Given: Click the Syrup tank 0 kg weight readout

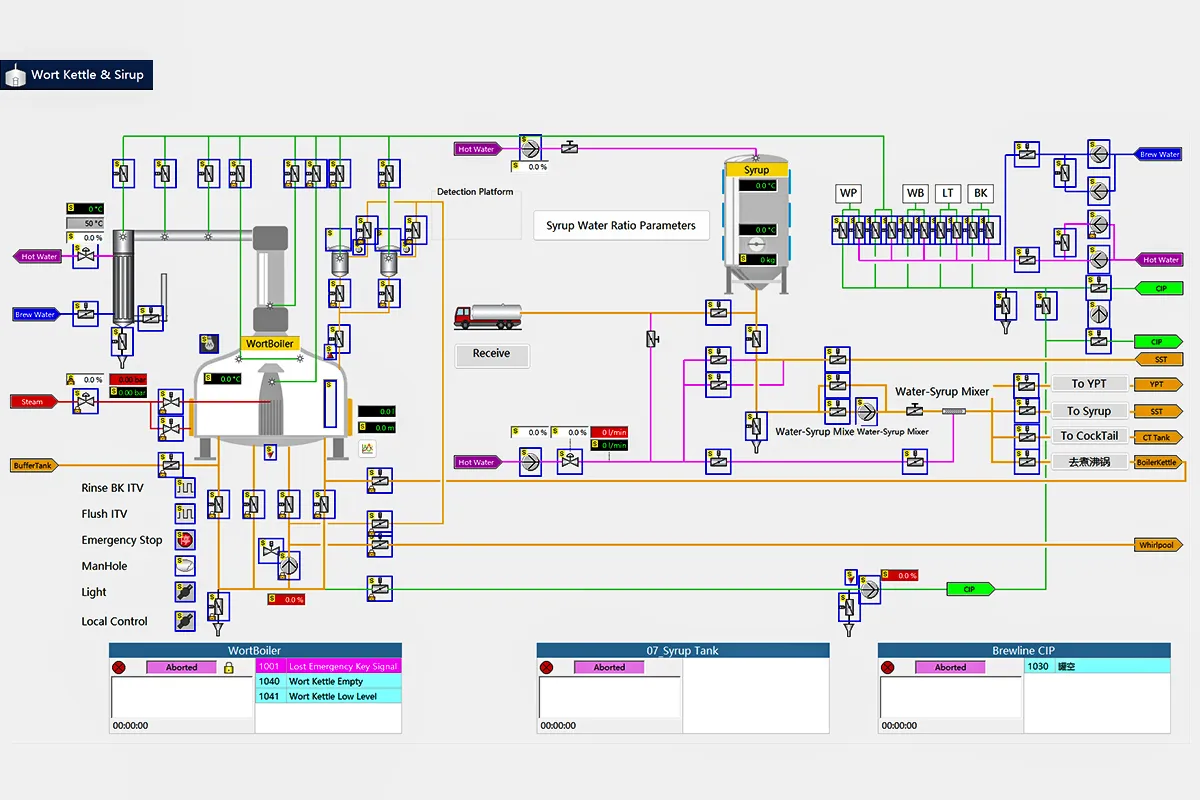Looking at the screenshot, I should point(758,259).
